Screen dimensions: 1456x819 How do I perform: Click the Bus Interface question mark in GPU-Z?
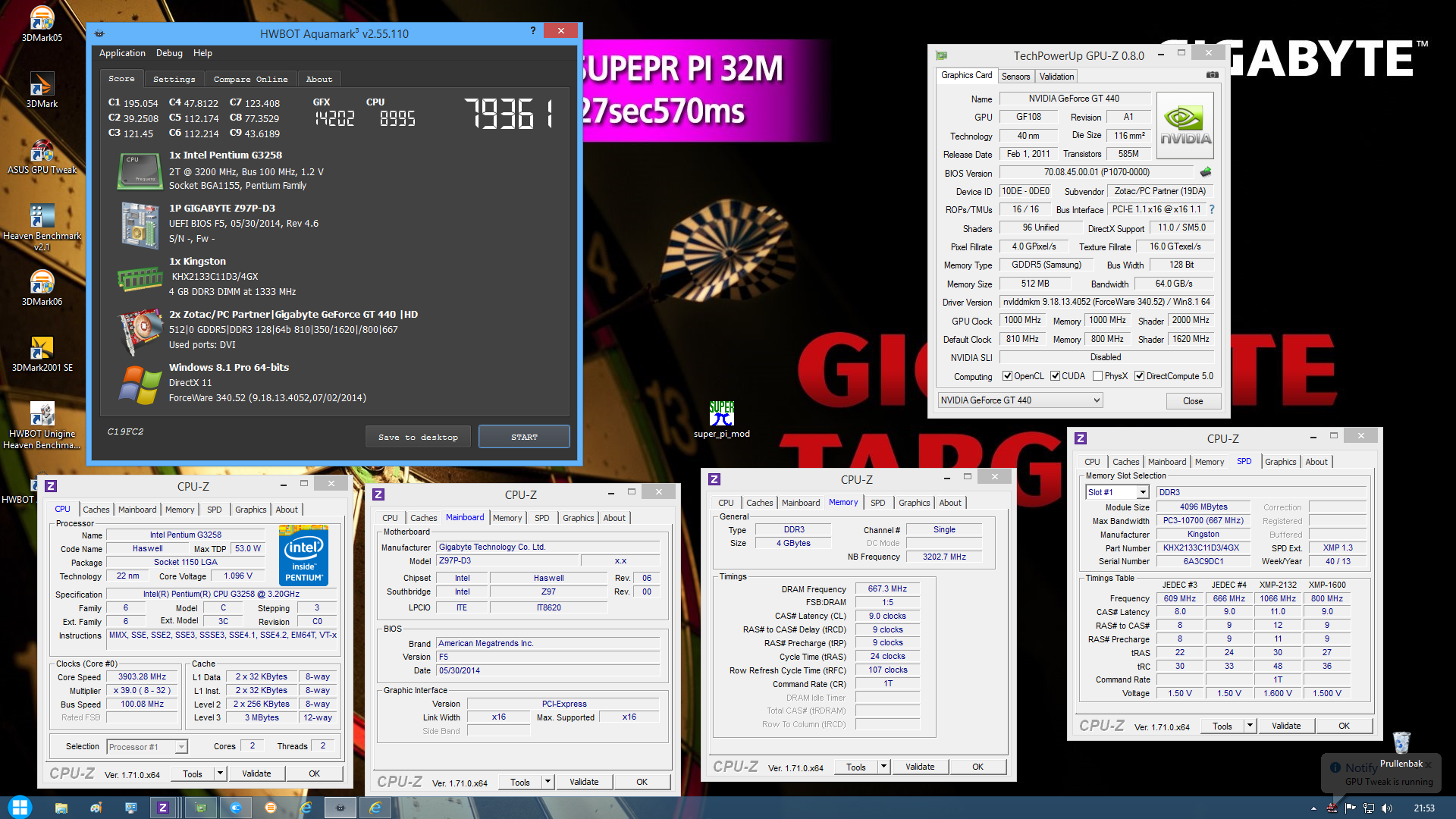pos(1212,209)
